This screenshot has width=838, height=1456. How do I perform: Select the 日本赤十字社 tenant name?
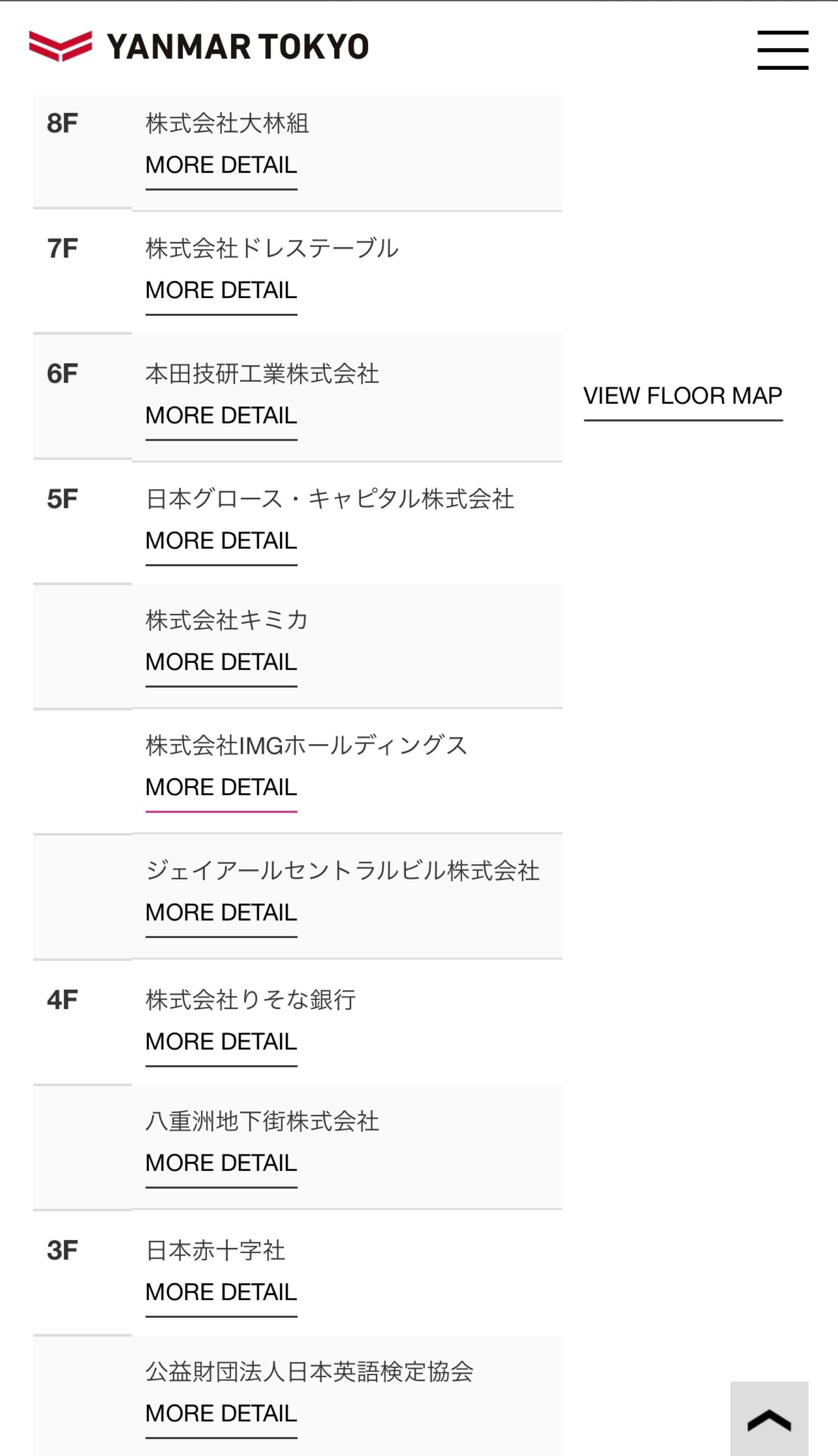click(x=215, y=1251)
